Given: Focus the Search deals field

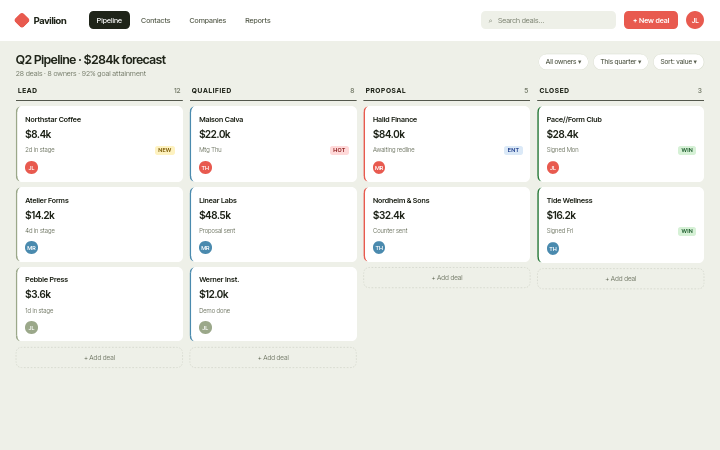Looking at the screenshot, I should (548, 20).
